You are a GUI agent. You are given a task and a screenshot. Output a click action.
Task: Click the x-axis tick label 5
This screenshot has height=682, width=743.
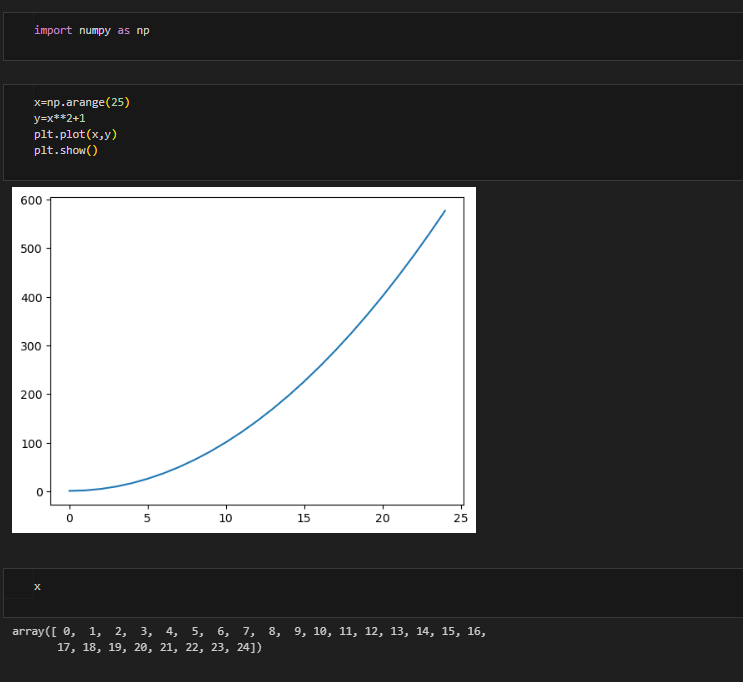pyautogui.click(x=148, y=517)
